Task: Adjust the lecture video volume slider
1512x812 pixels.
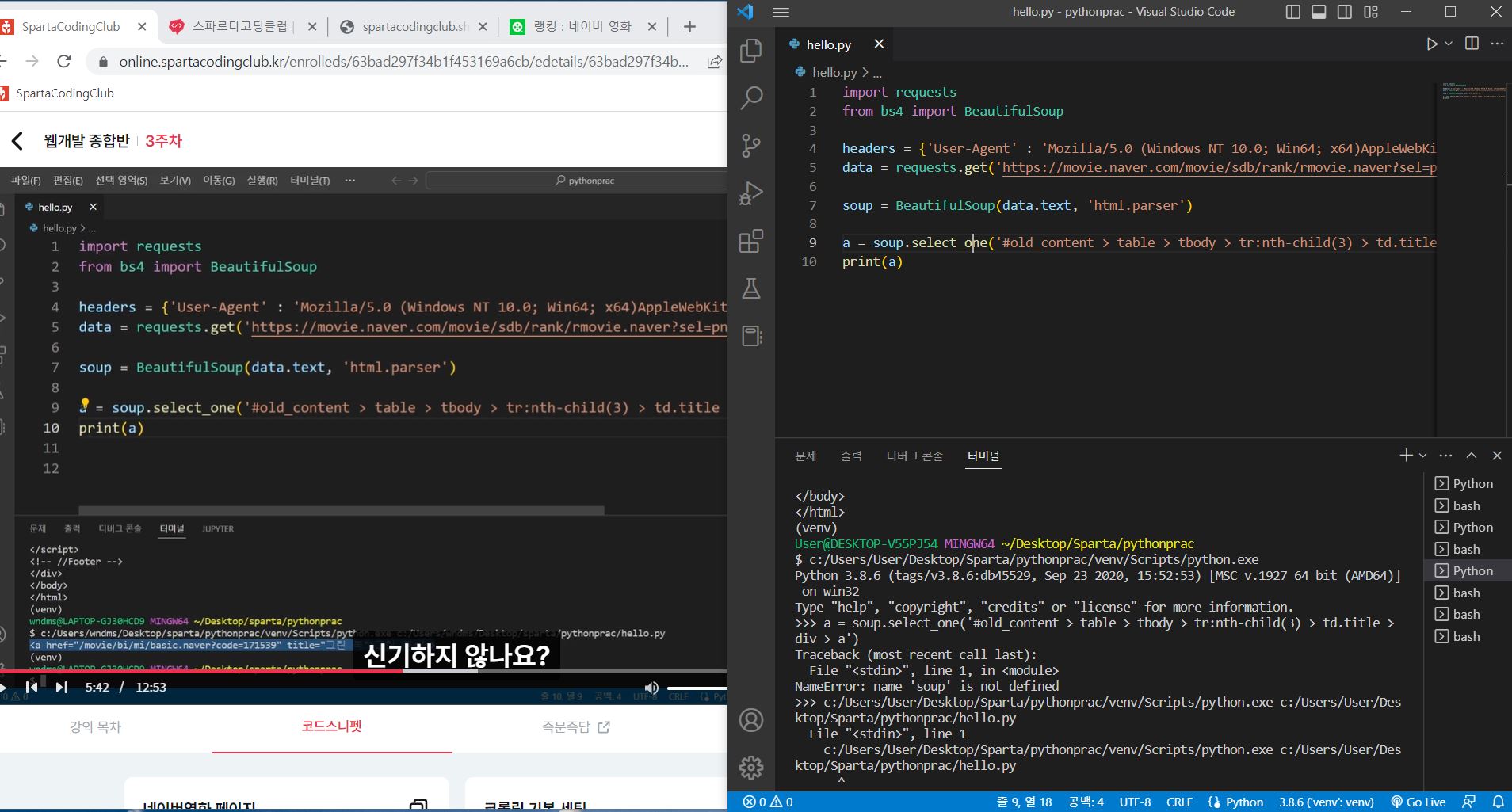Action: point(697,688)
